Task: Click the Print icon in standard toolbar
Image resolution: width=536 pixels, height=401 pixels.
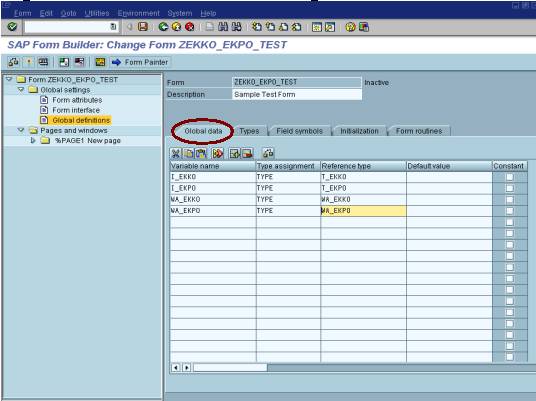Action: pos(210,27)
